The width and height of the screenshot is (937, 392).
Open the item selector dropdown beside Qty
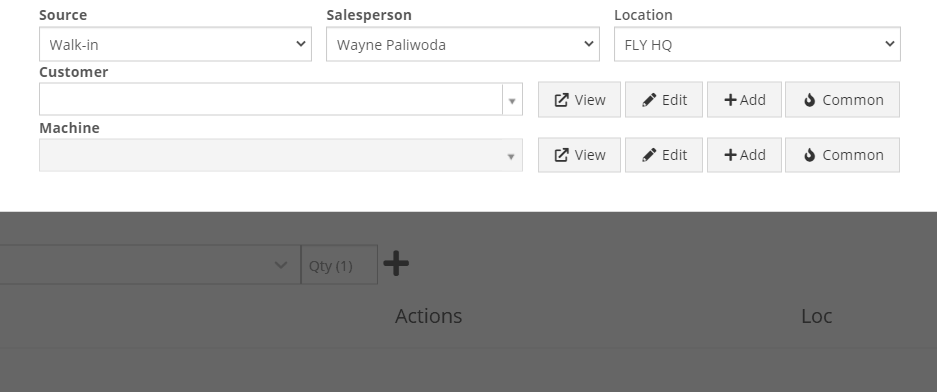pos(149,265)
